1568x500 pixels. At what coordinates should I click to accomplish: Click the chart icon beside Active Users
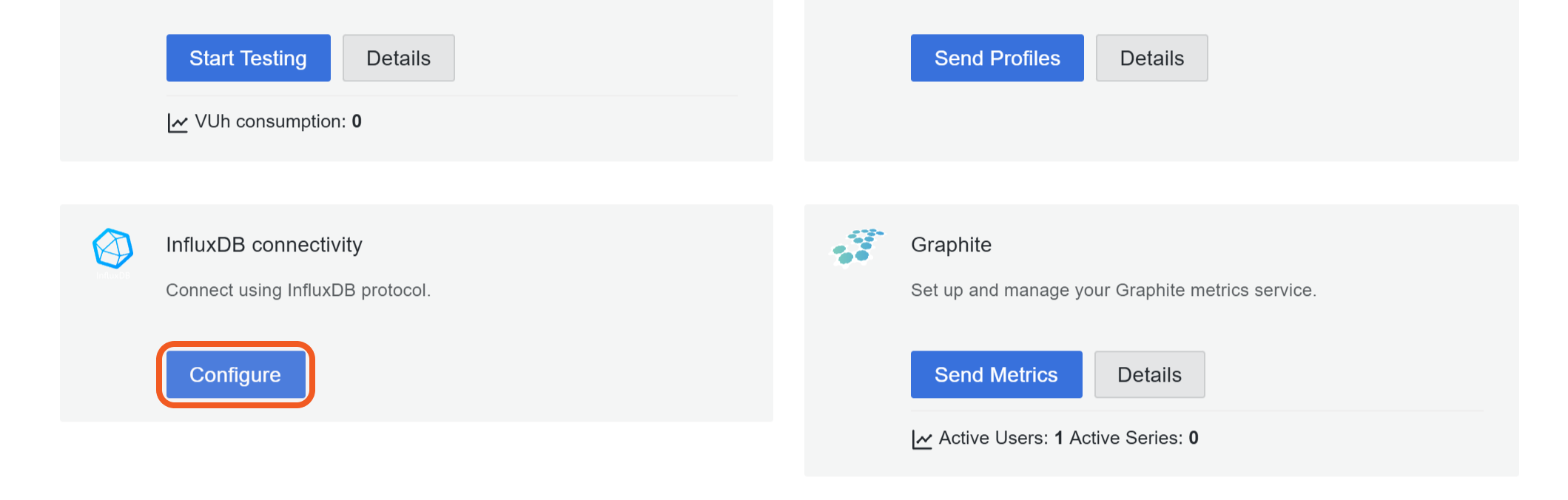point(922,439)
